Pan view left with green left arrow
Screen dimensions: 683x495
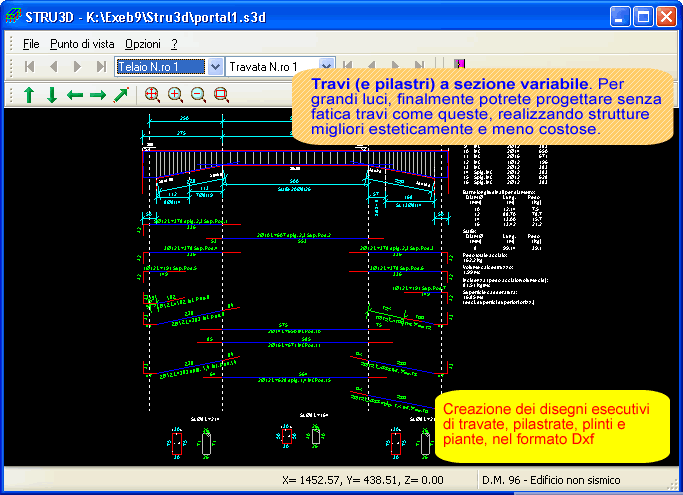75,95
